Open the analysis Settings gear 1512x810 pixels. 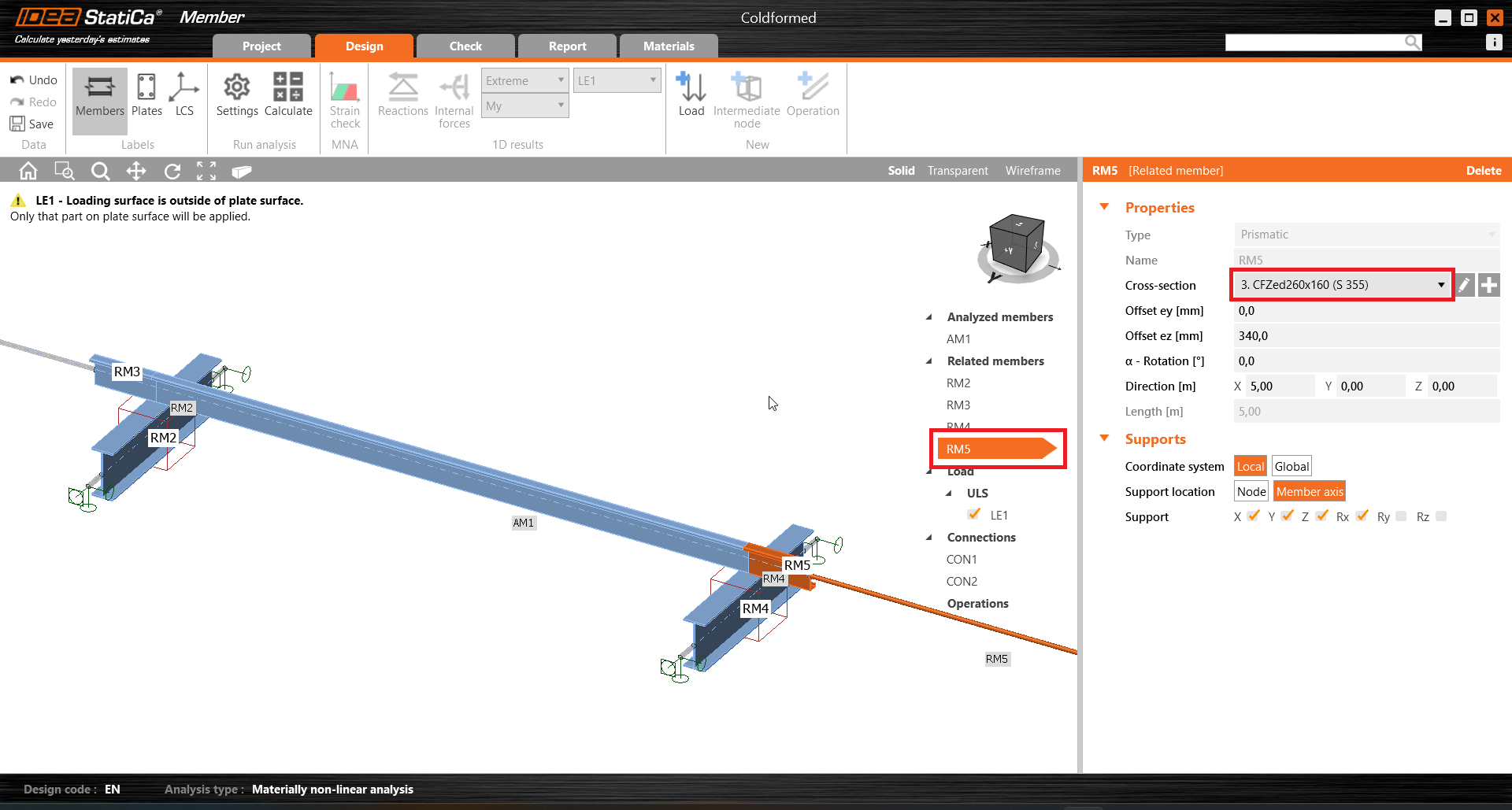click(x=237, y=94)
